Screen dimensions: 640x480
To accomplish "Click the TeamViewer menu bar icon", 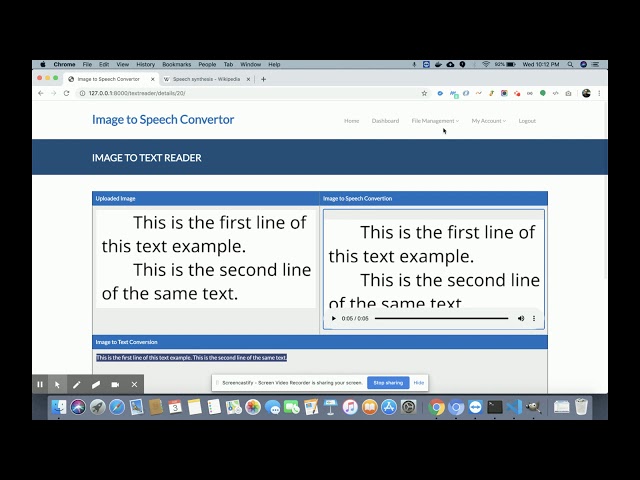I will click(426, 64).
